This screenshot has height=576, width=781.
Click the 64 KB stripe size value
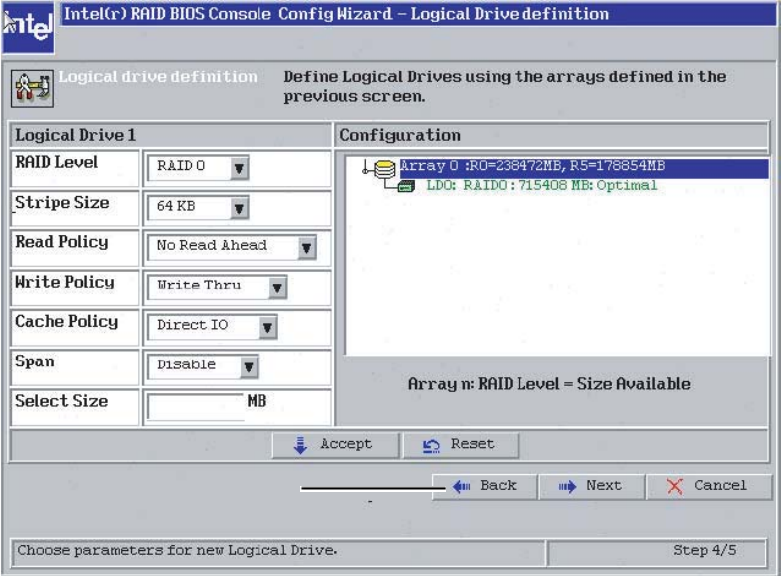176,206
